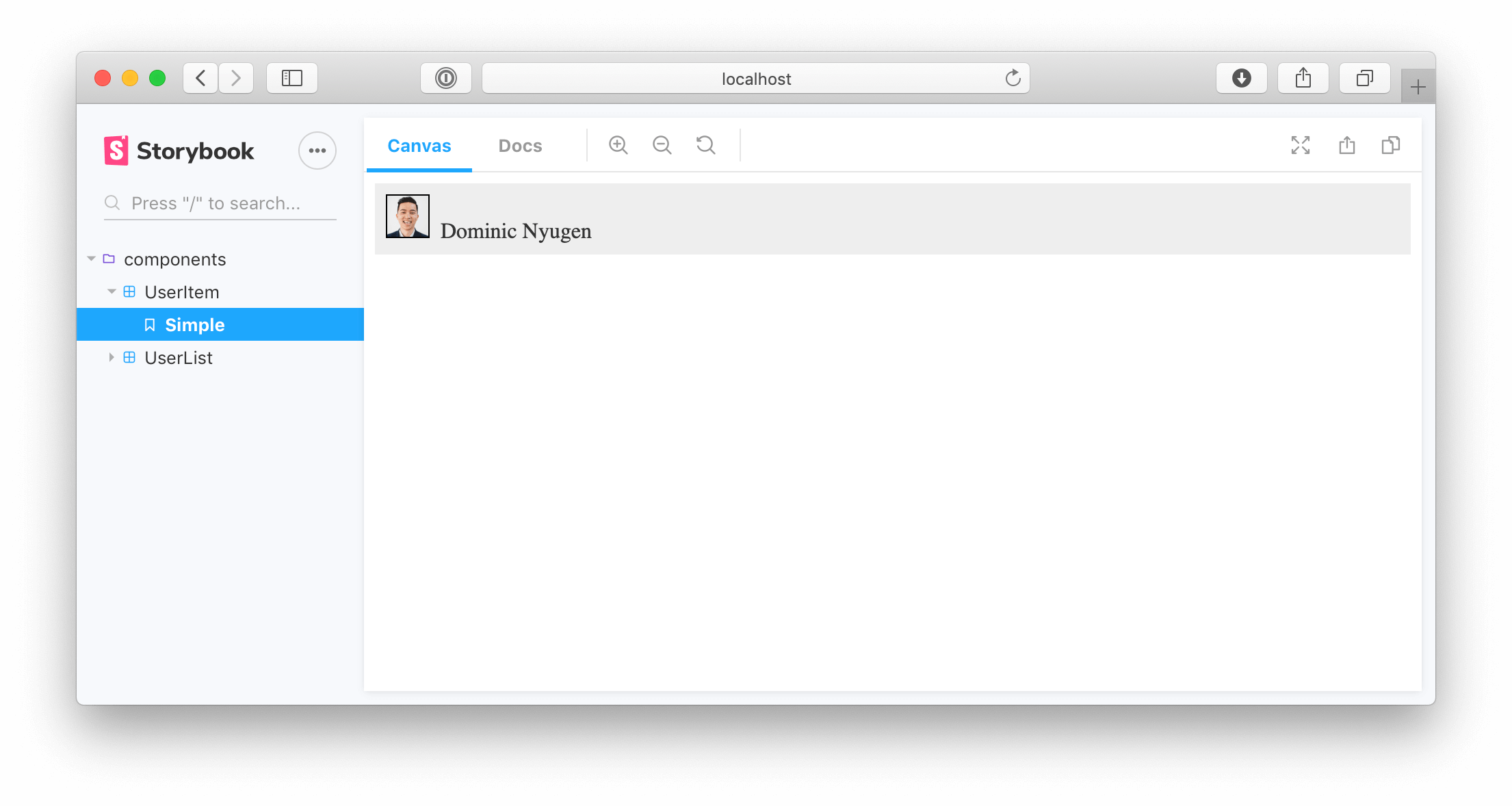1512x806 pixels.
Task: Expand the UserList component tree
Action: tap(111, 357)
